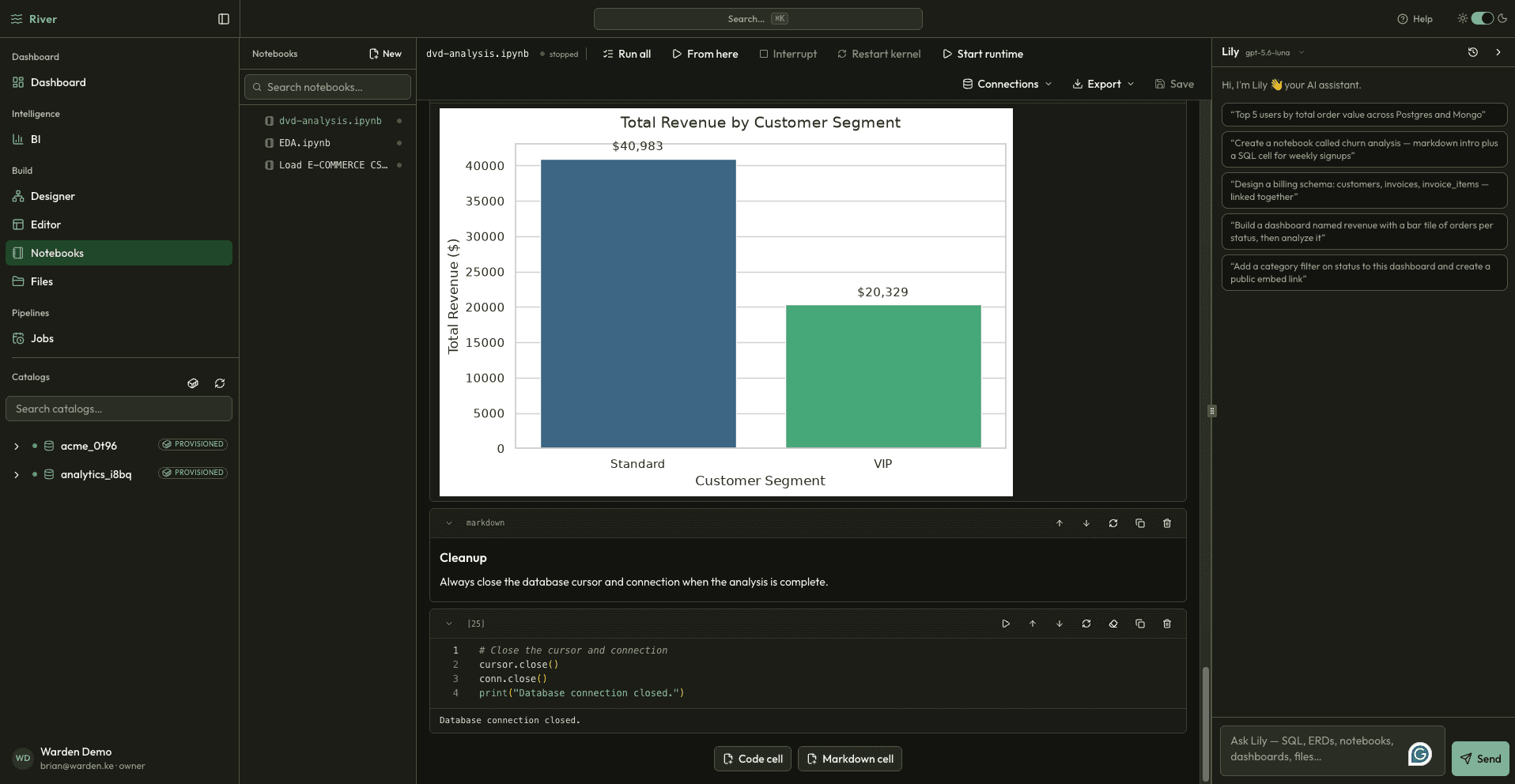Refresh icon on code cell [25]
1515x784 pixels.
coord(1086,624)
